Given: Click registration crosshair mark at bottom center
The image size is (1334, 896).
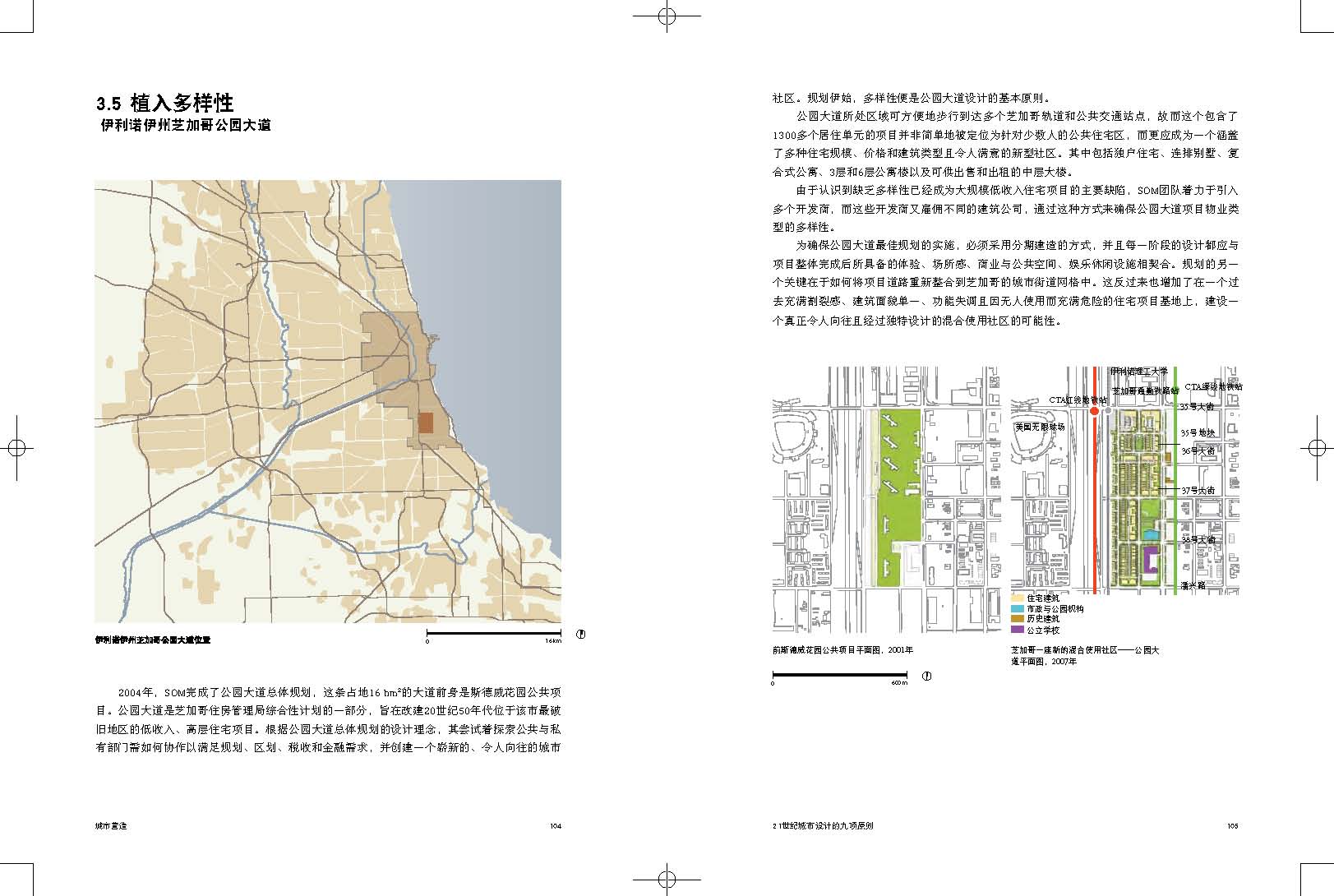Looking at the screenshot, I should [x=667, y=878].
